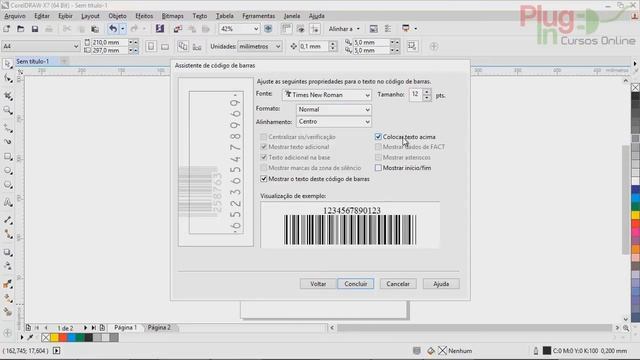Open the Objeto menu
The image size is (640, 360).
tap(117, 16)
